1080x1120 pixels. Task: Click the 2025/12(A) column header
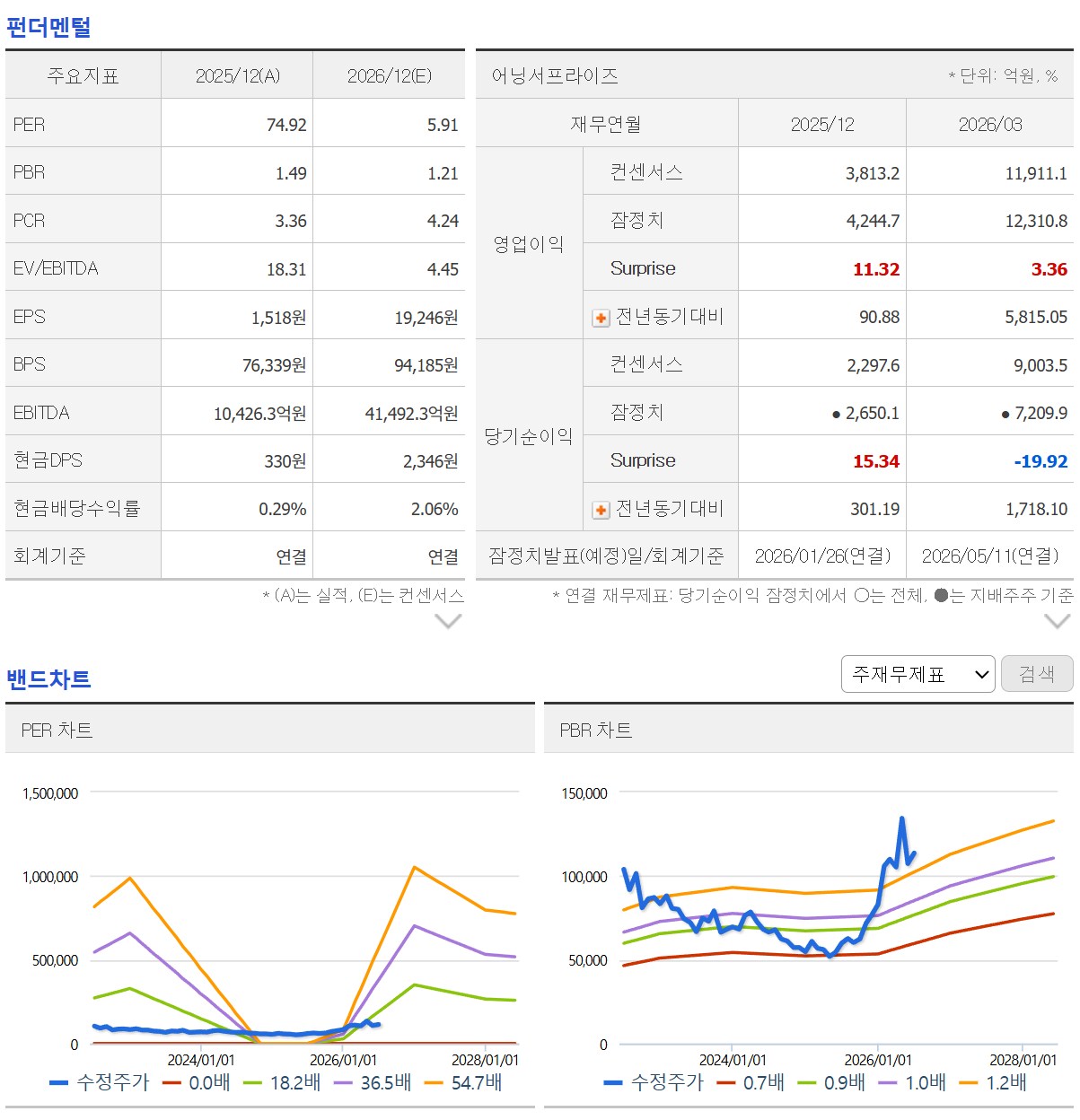(x=238, y=76)
